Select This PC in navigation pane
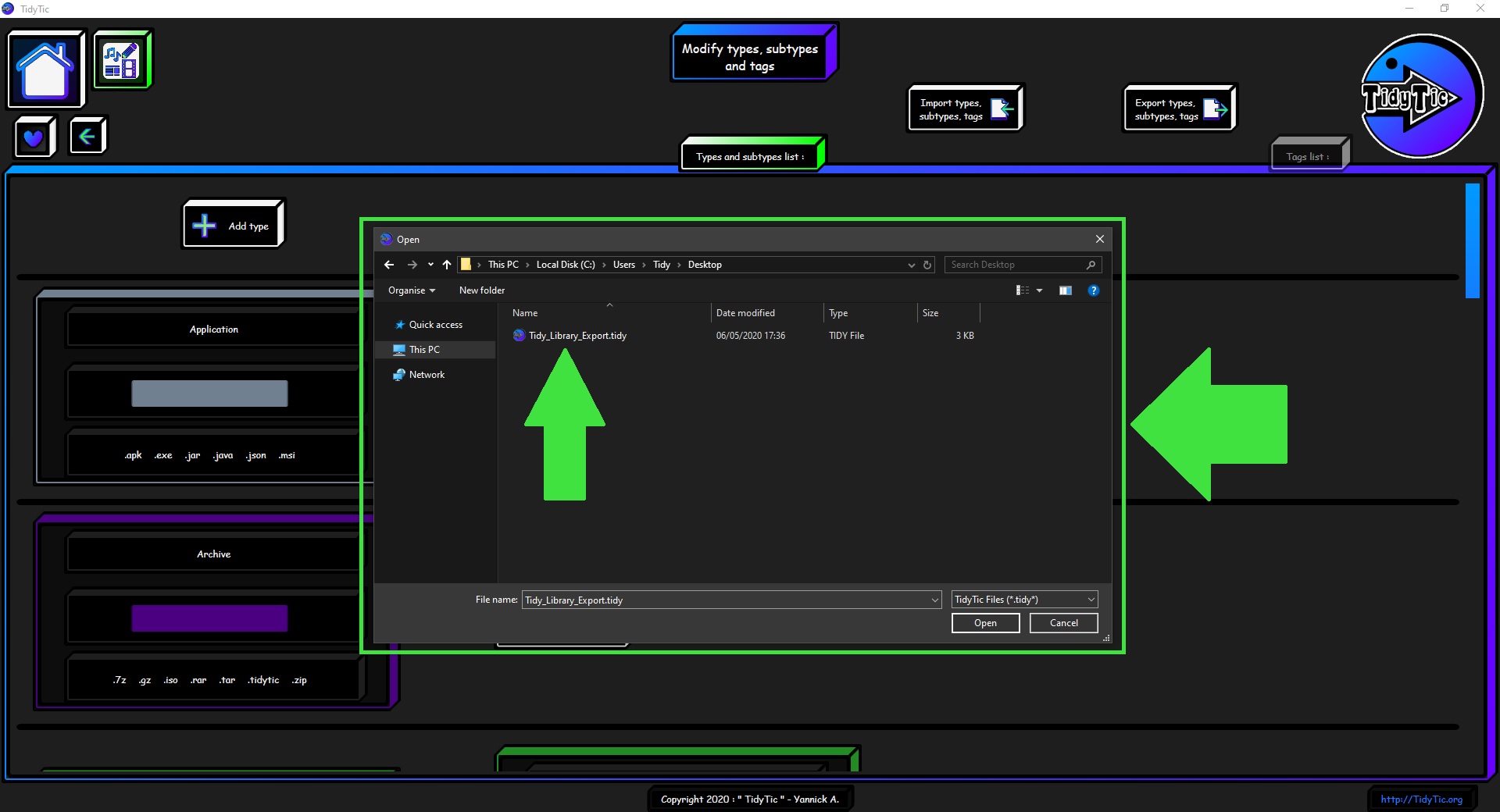The image size is (1500, 812). click(435, 350)
